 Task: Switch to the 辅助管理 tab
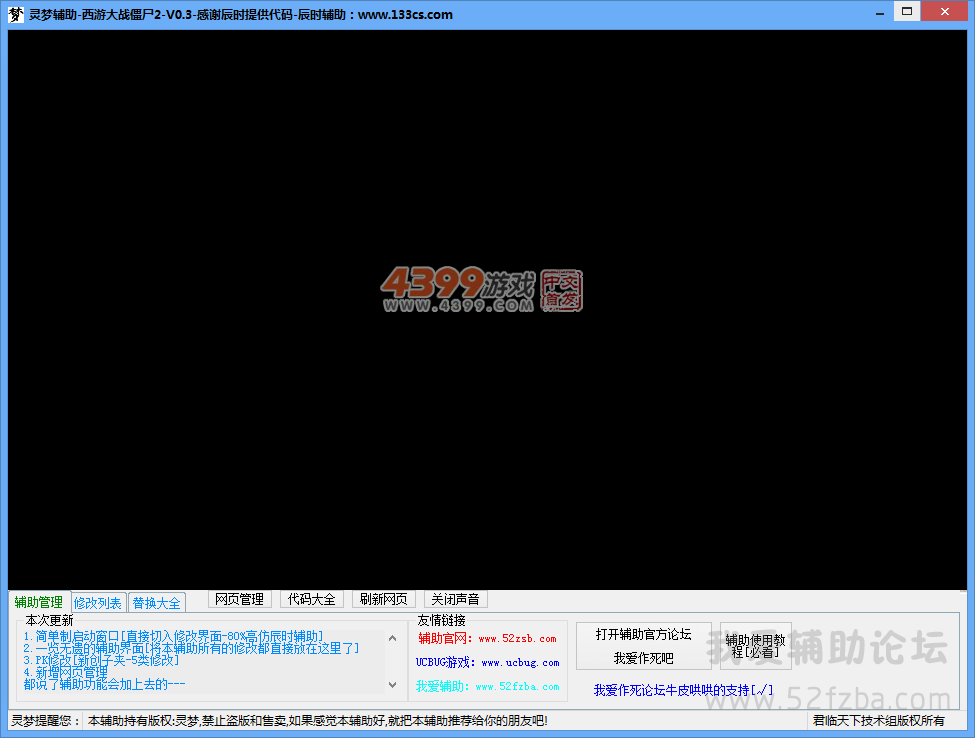[x=39, y=602]
